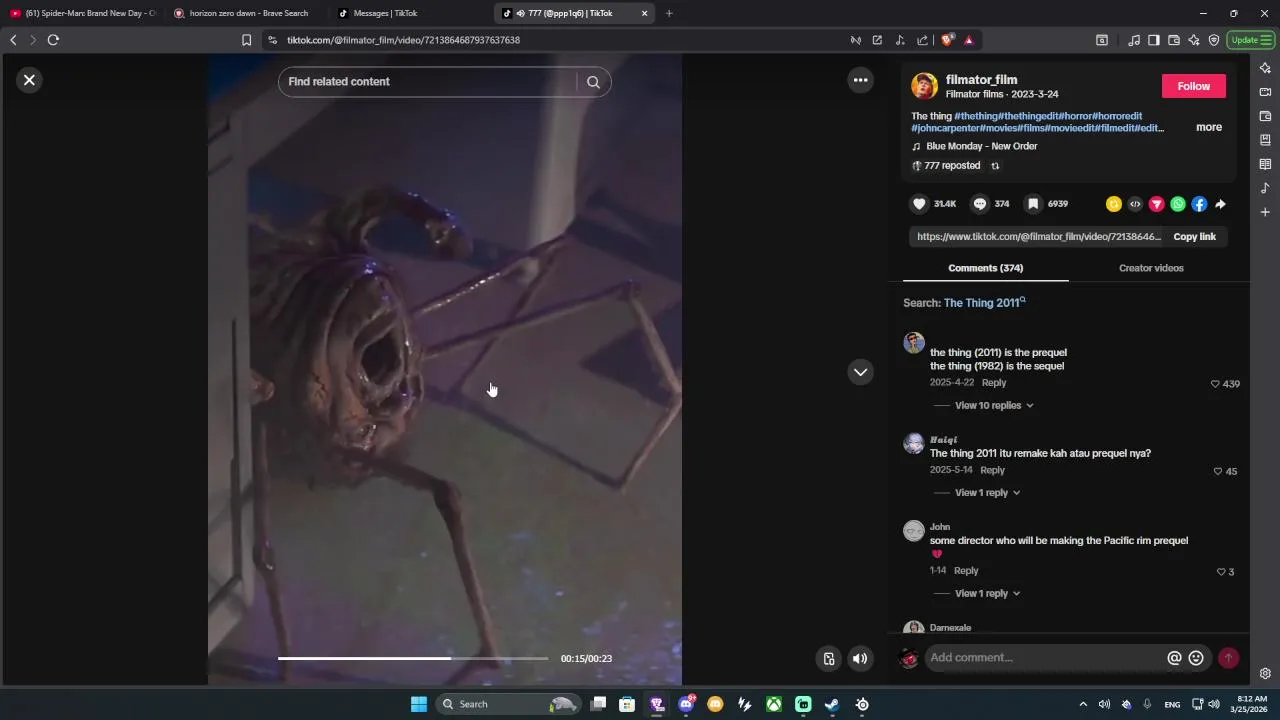Open the emoji picker in comment box
Image resolution: width=1280 pixels, height=720 pixels.
click(x=1196, y=658)
